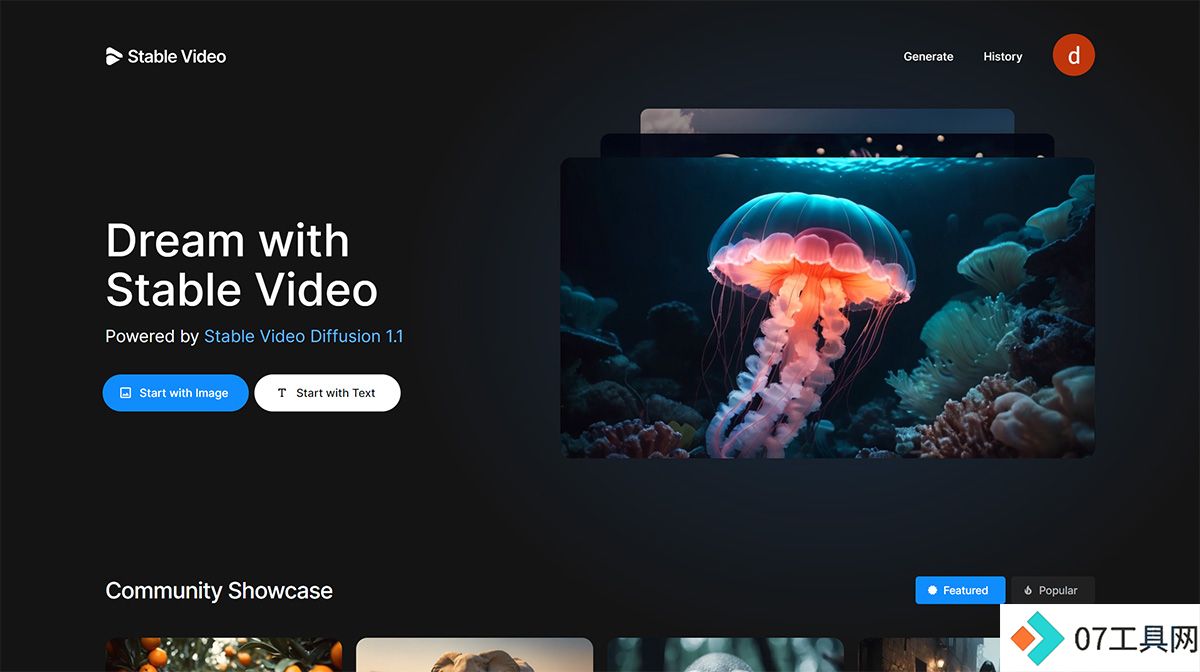Viewport: 1200px width, 672px height.
Task: Open the elephant showcase thumbnail
Action: pos(474,655)
